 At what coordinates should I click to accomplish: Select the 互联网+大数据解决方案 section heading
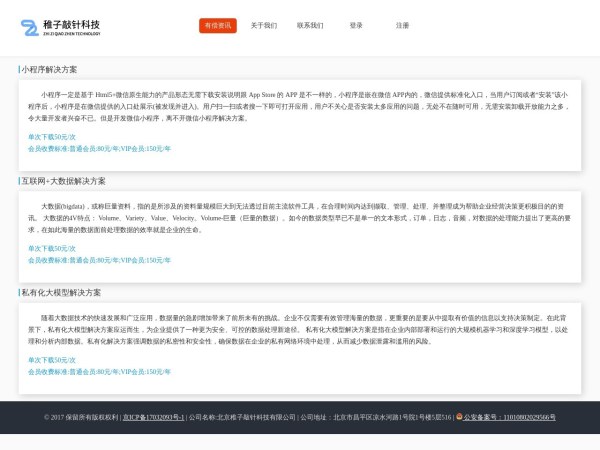(63, 181)
